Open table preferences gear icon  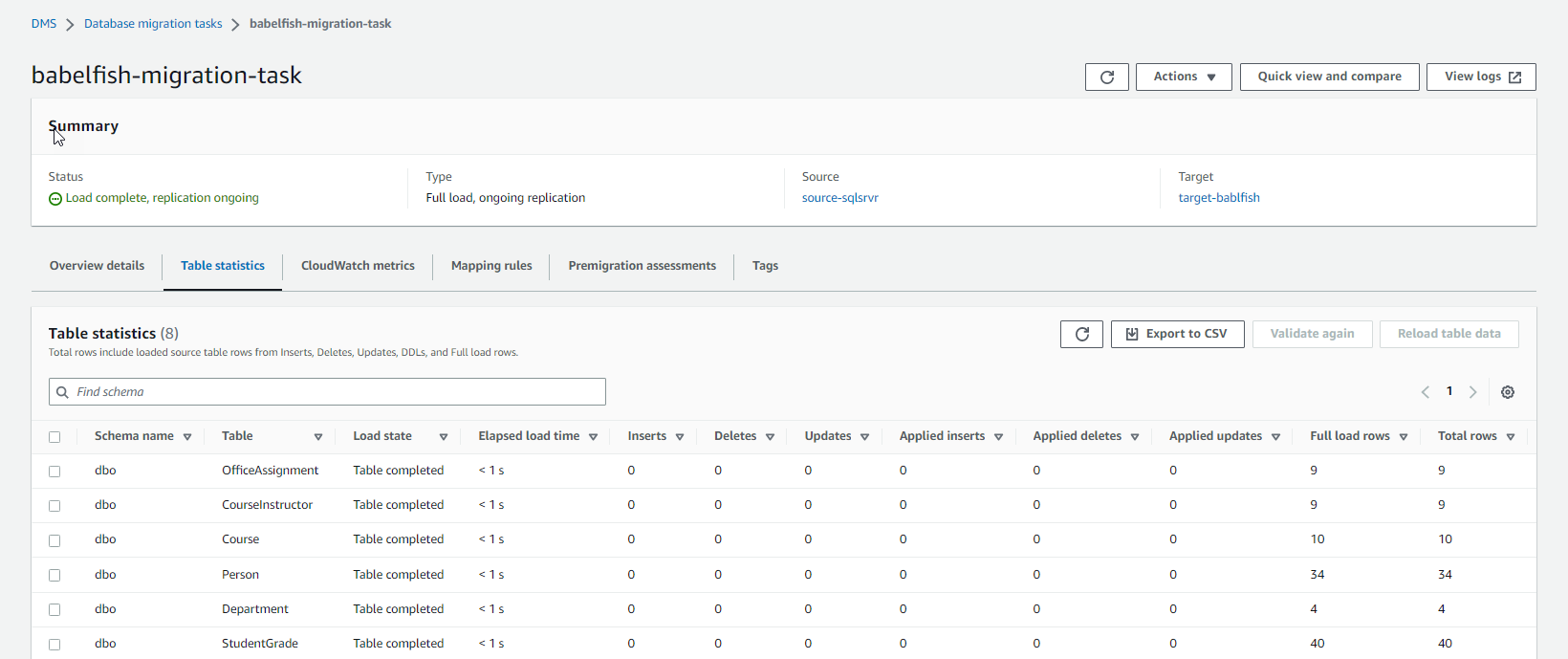1507,392
